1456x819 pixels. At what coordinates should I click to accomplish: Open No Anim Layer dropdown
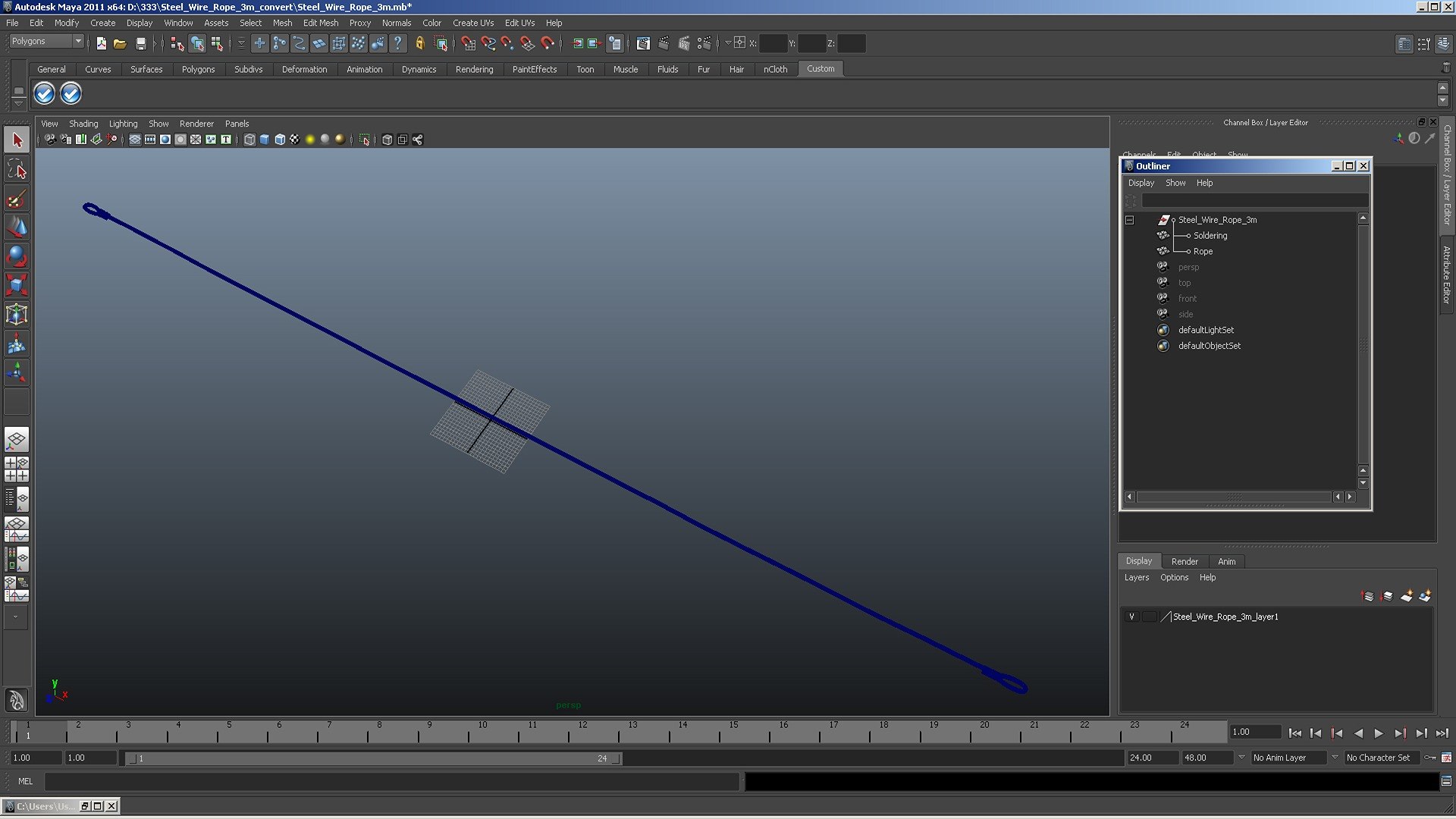pyautogui.click(x=1289, y=758)
